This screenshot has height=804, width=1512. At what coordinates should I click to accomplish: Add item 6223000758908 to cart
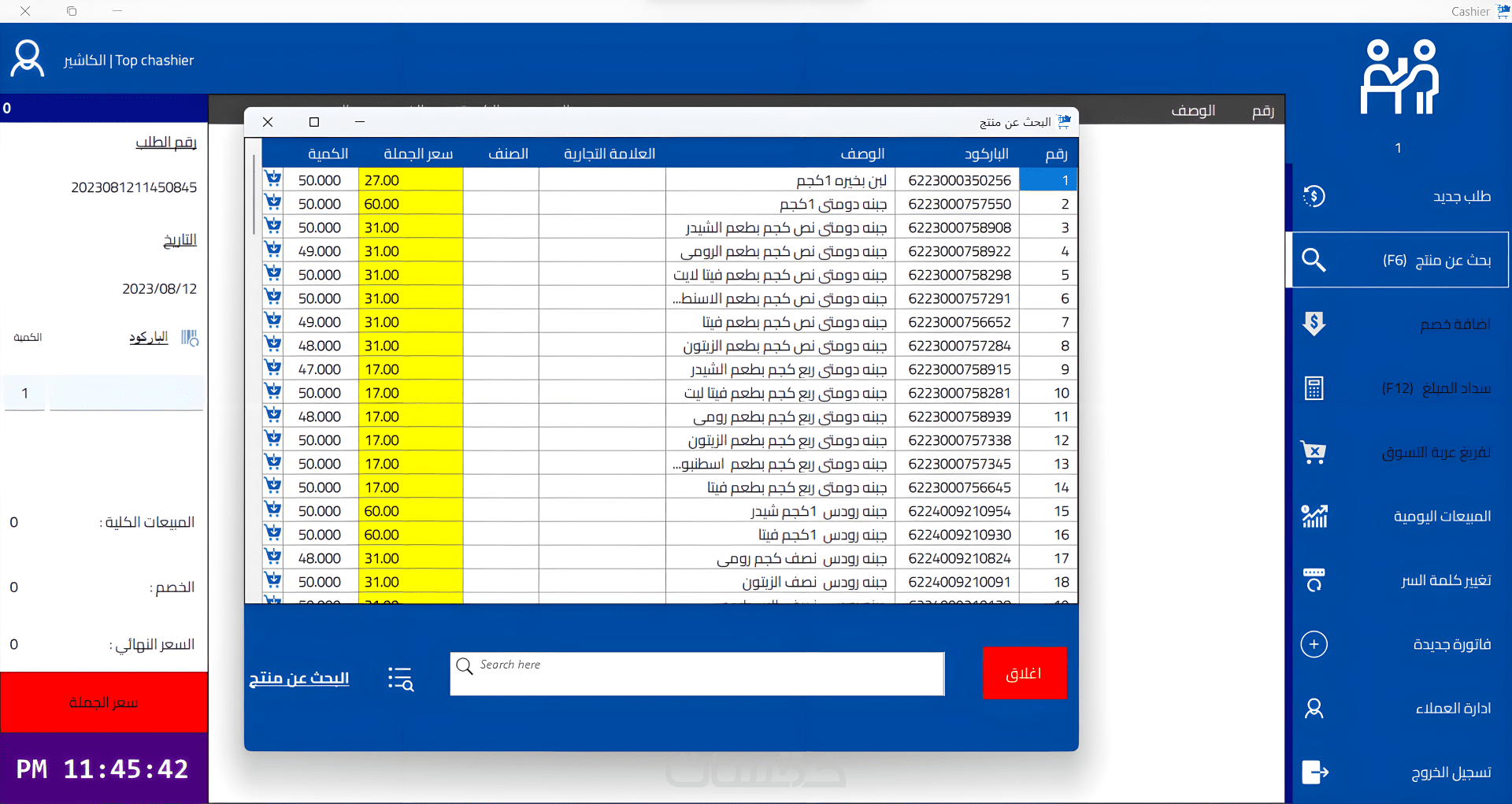273,227
